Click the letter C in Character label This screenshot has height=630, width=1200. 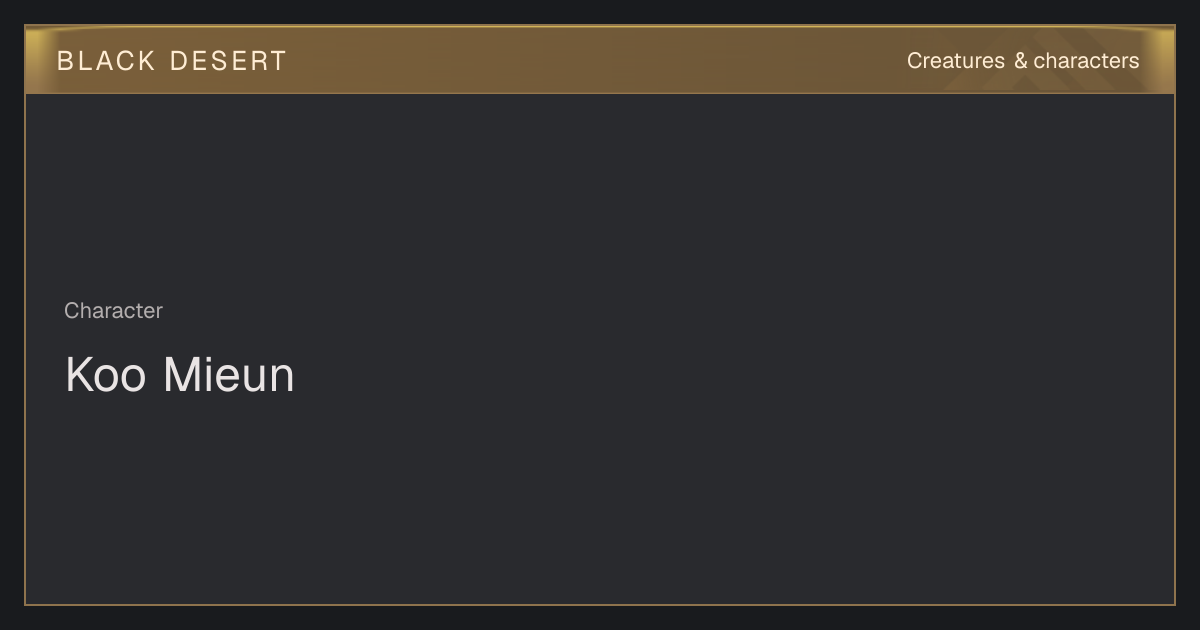pyautogui.click(x=72, y=311)
